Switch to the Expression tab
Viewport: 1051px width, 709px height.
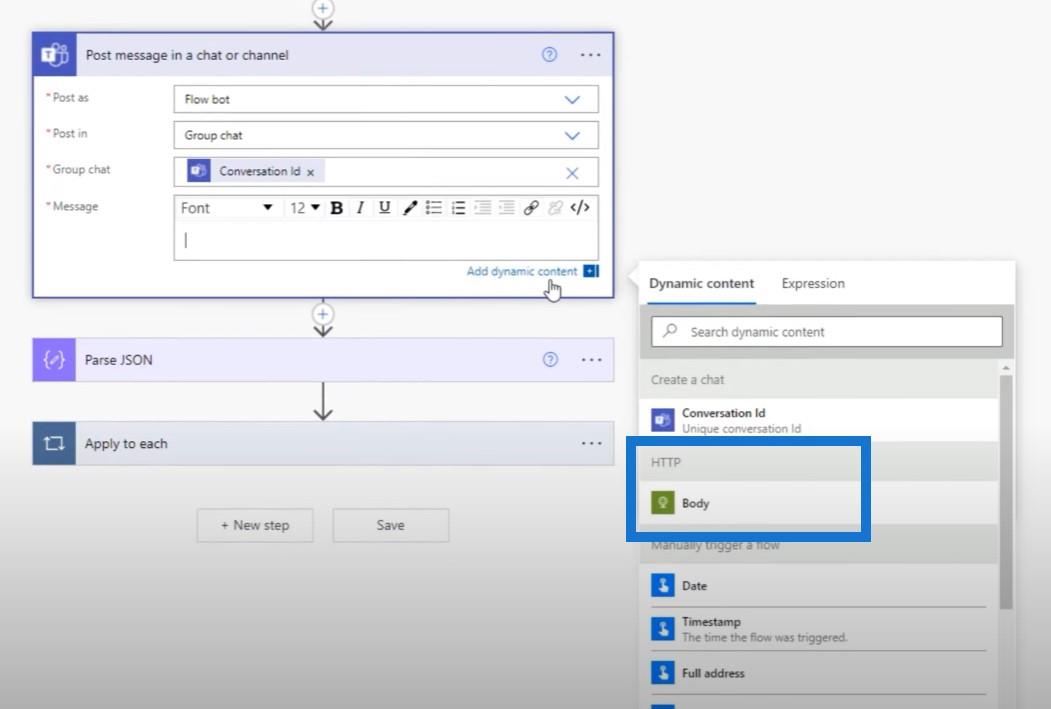[813, 283]
